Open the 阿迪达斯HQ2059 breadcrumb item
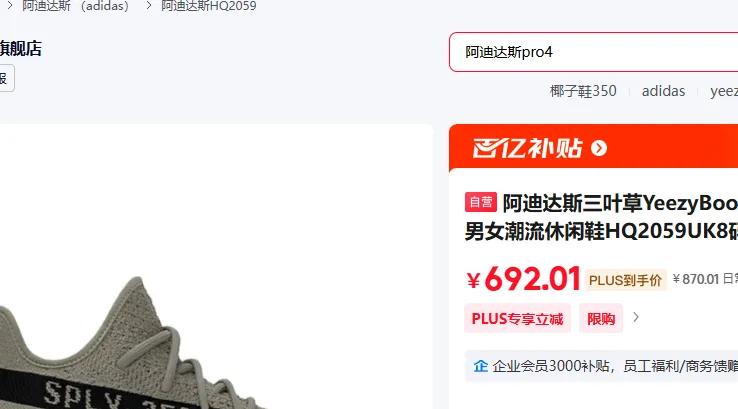 click(209, 6)
